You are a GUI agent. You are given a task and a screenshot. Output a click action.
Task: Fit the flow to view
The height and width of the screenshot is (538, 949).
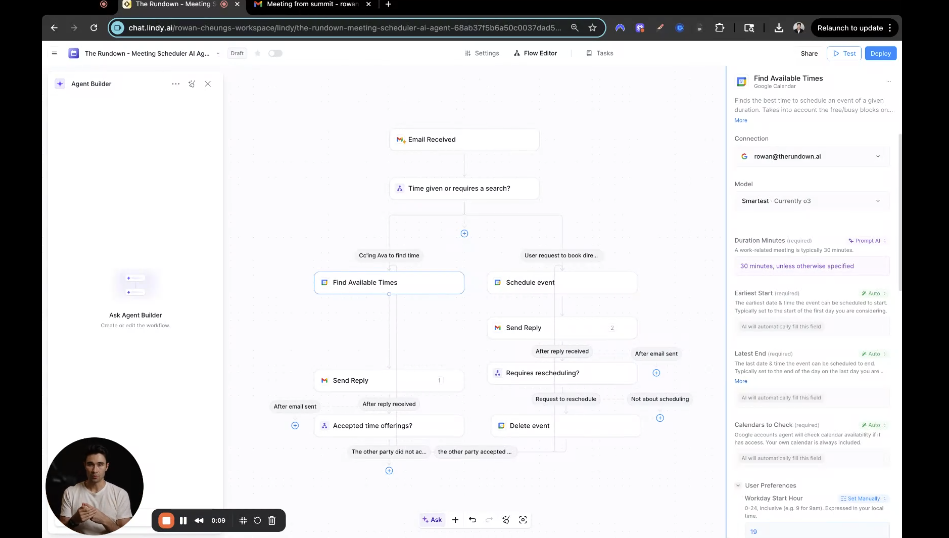523,520
